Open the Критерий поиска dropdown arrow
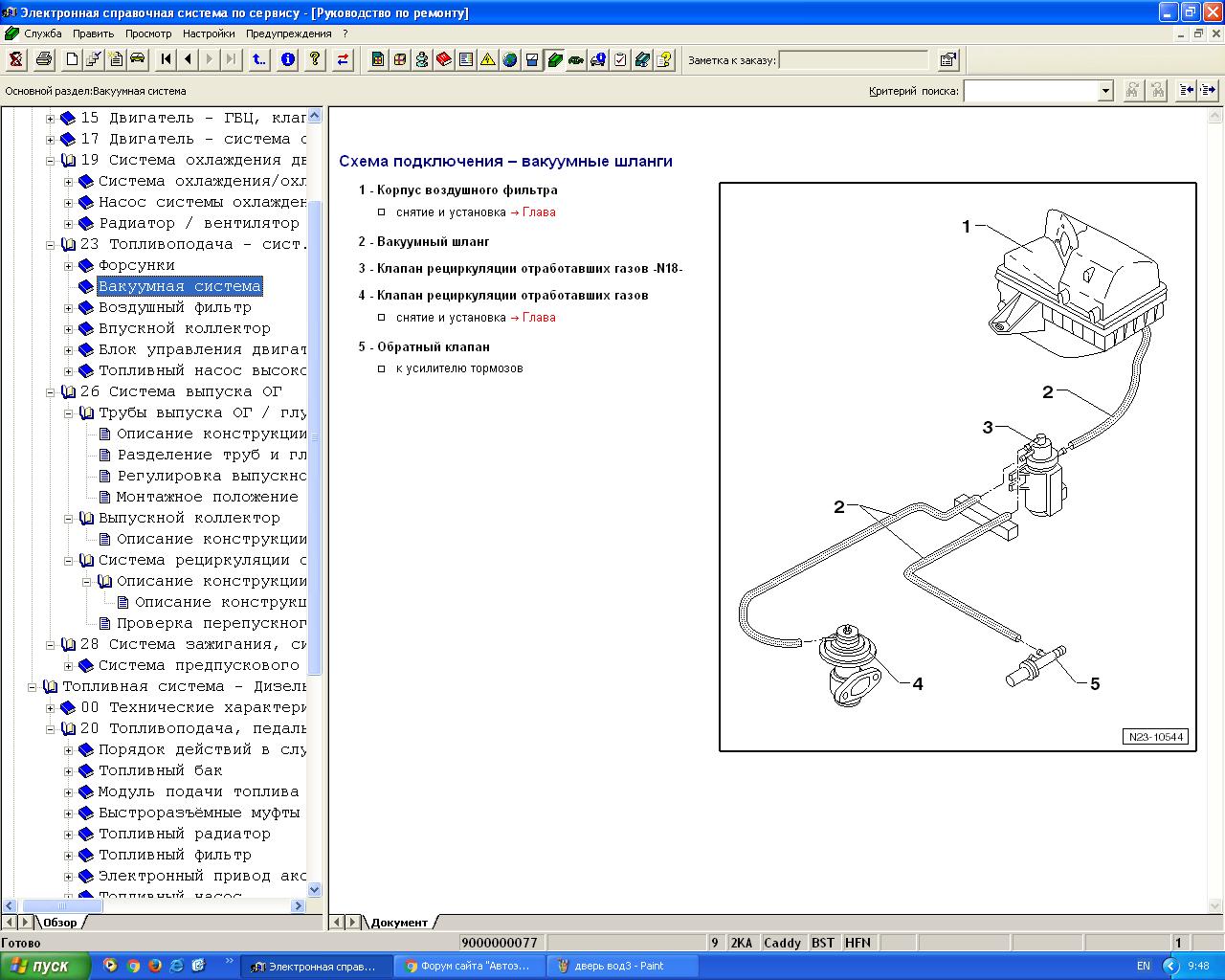Viewport: 1225px width, 980px height. coord(1105,91)
